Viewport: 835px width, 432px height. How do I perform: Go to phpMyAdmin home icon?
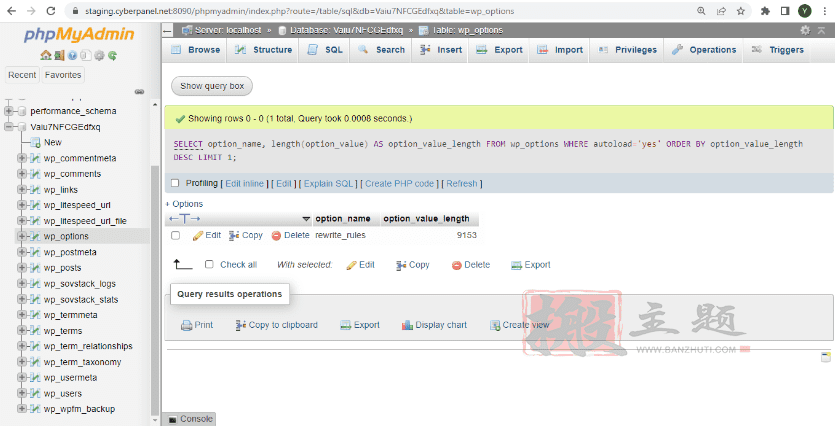click(45, 55)
